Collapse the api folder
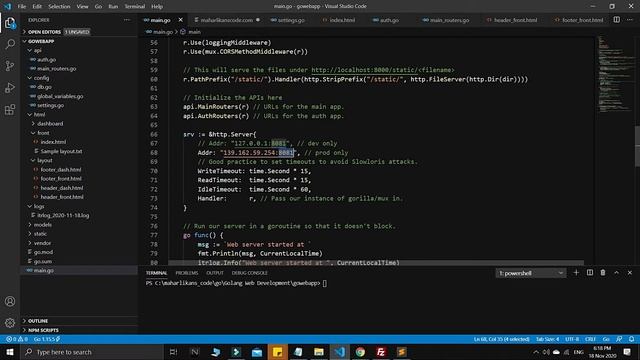 click(38, 50)
